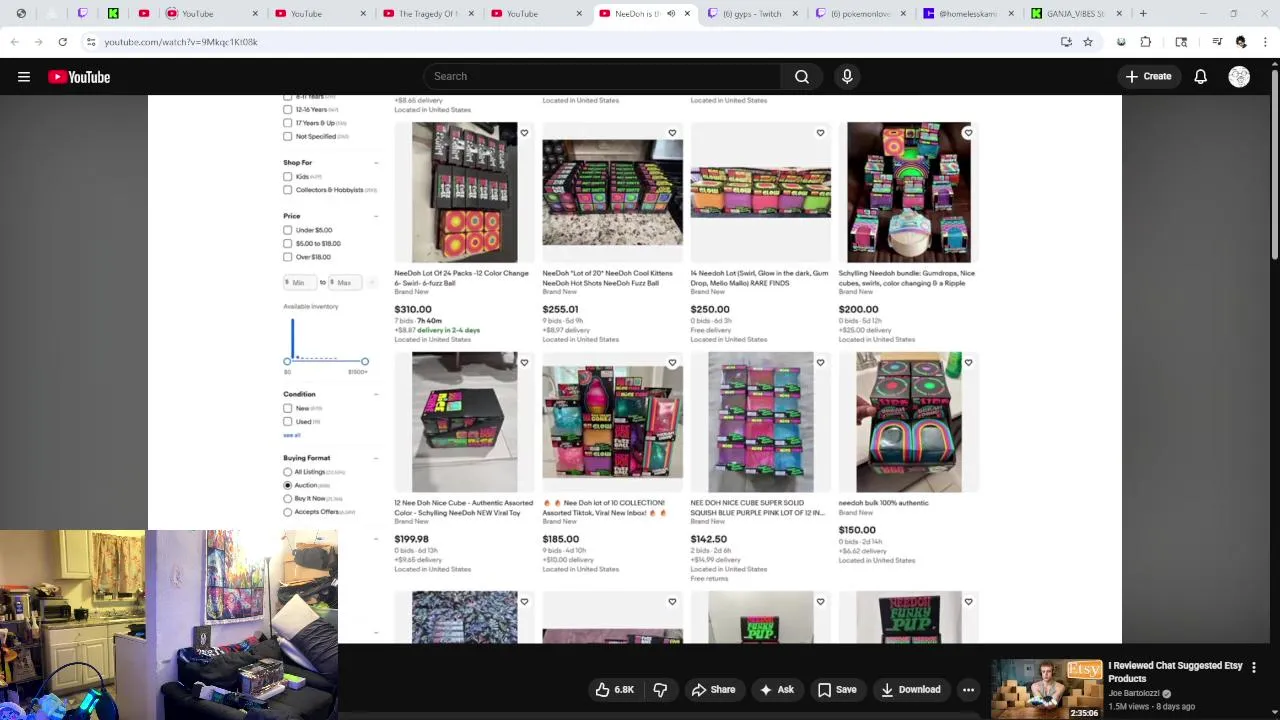Screen dimensions: 1280x720
Task: Check the Not Specified age filter
Action: pyautogui.click(x=288, y=136)
